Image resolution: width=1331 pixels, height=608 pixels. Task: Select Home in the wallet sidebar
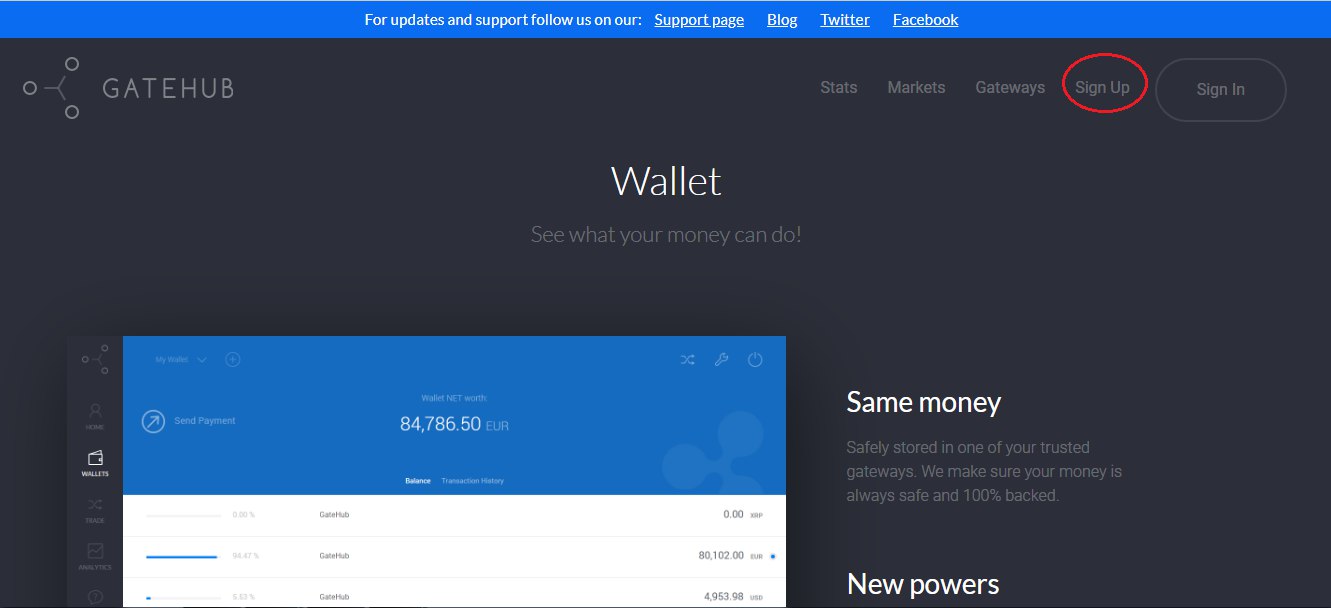coord(95,417)
